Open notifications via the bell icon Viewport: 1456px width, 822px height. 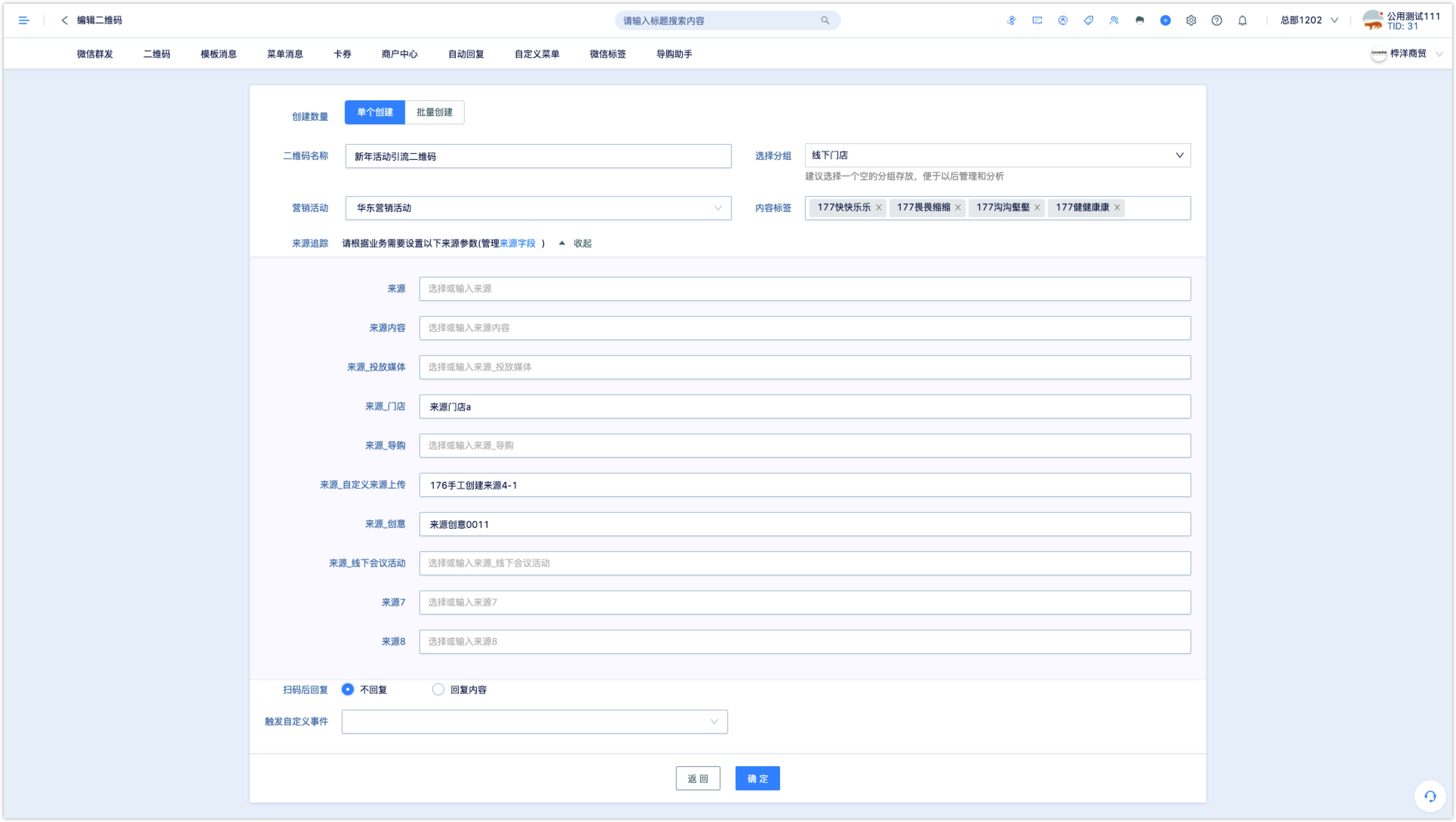[1242, 20]
